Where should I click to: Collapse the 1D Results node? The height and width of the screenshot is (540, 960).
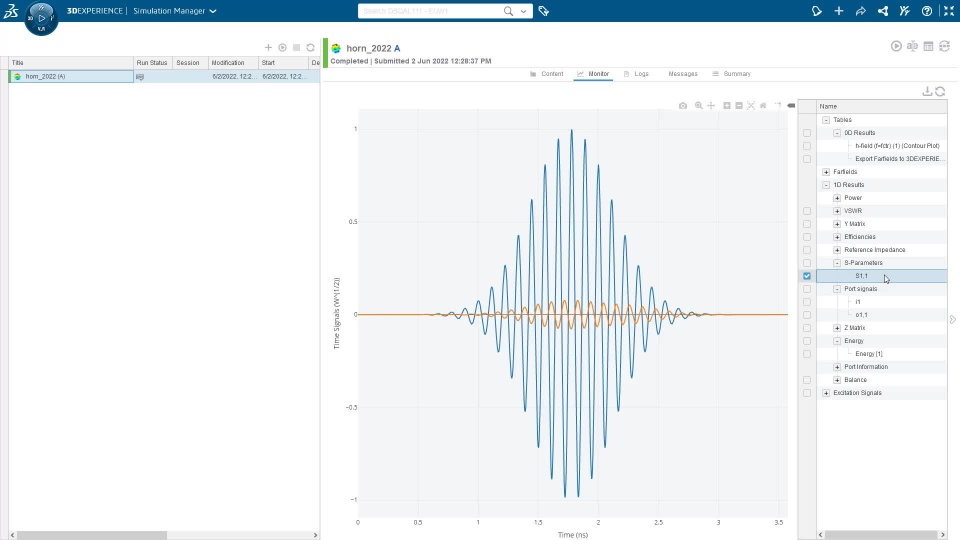pyautogui.click(x=826, y=185)
